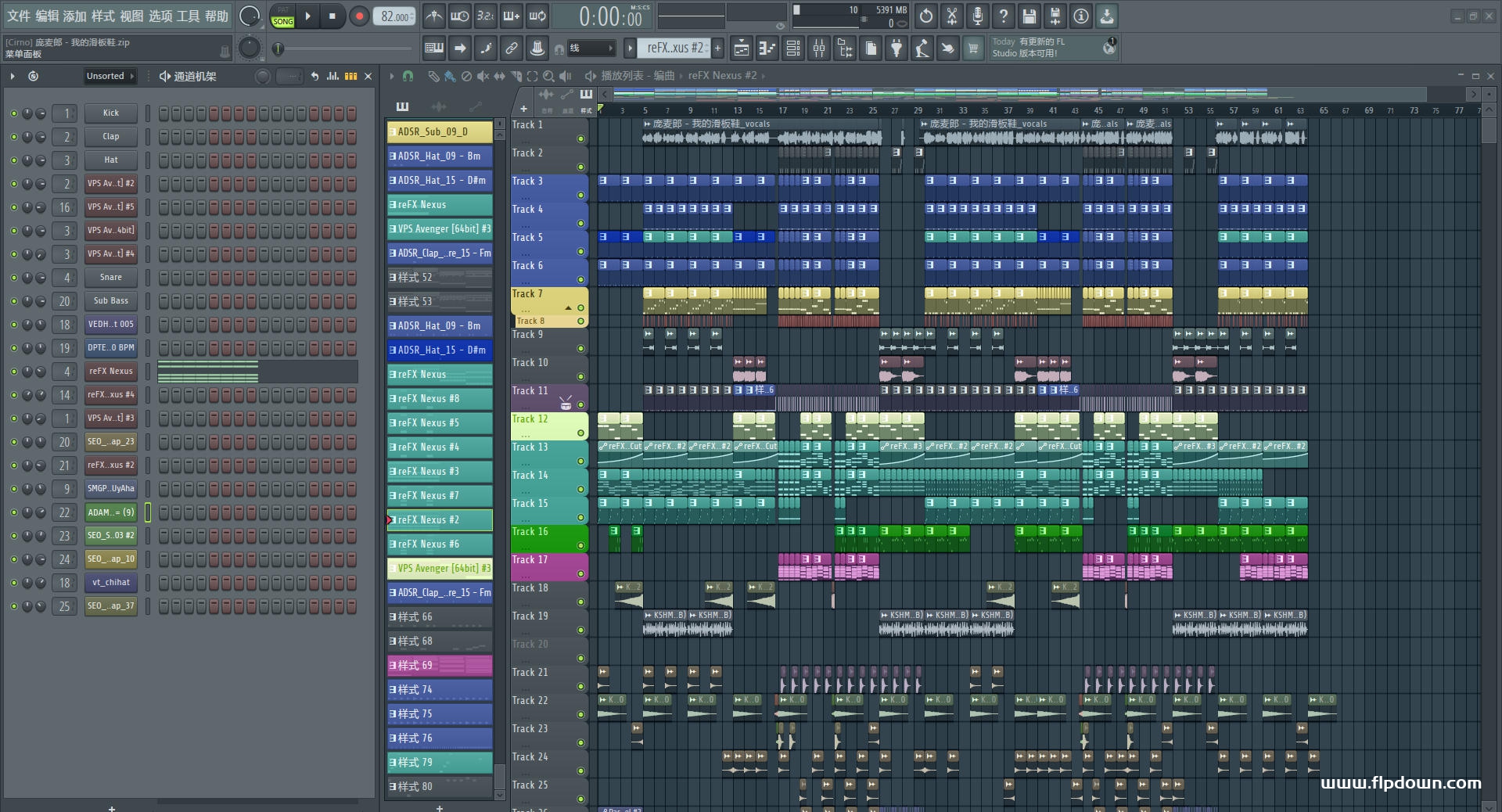The height and width of the screenshot is (812, 1502).
Task: Click the save project floppy icon
Action: click(x=1029, y=16)
